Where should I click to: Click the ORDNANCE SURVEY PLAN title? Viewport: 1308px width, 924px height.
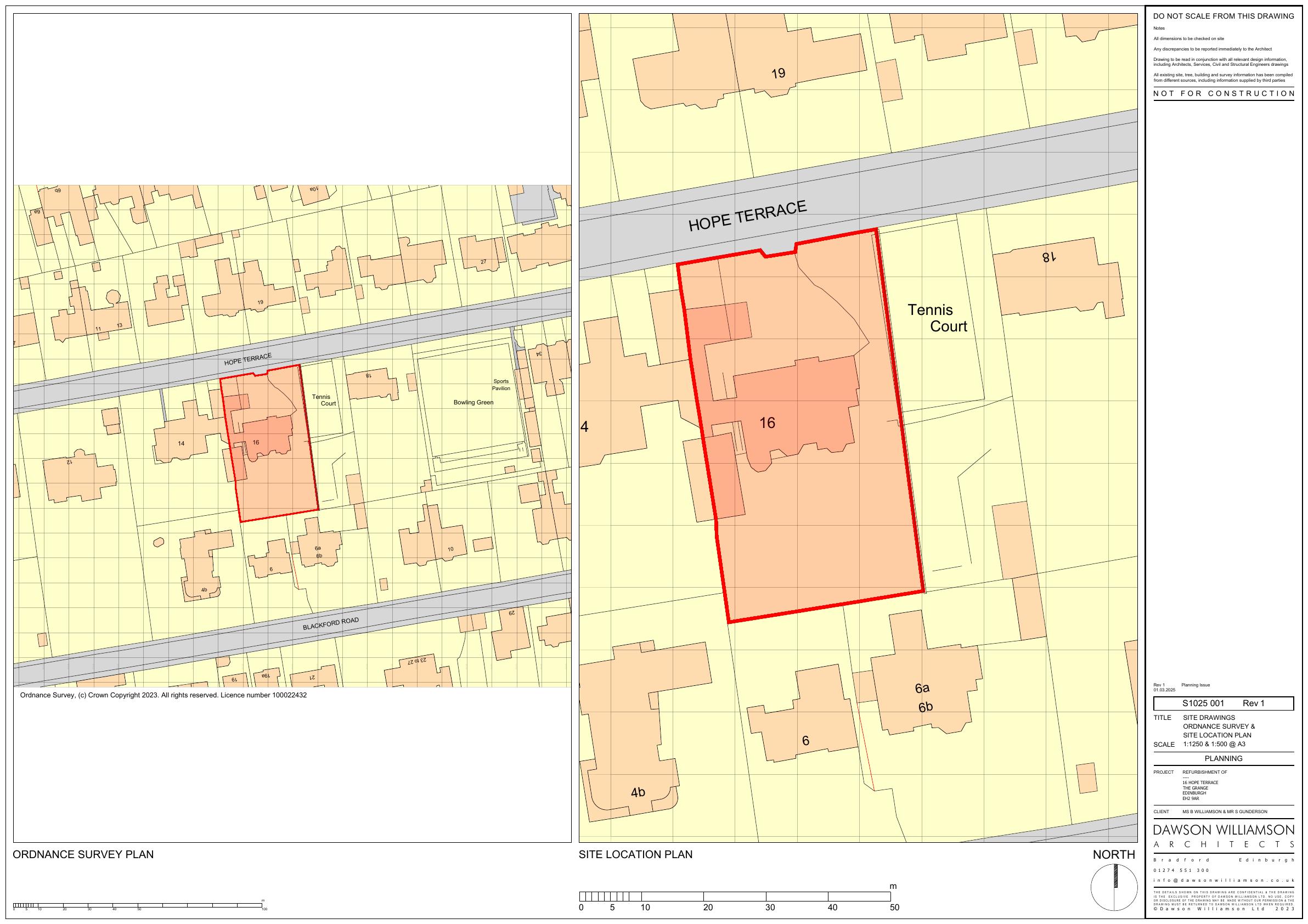(x=83, y=854)
